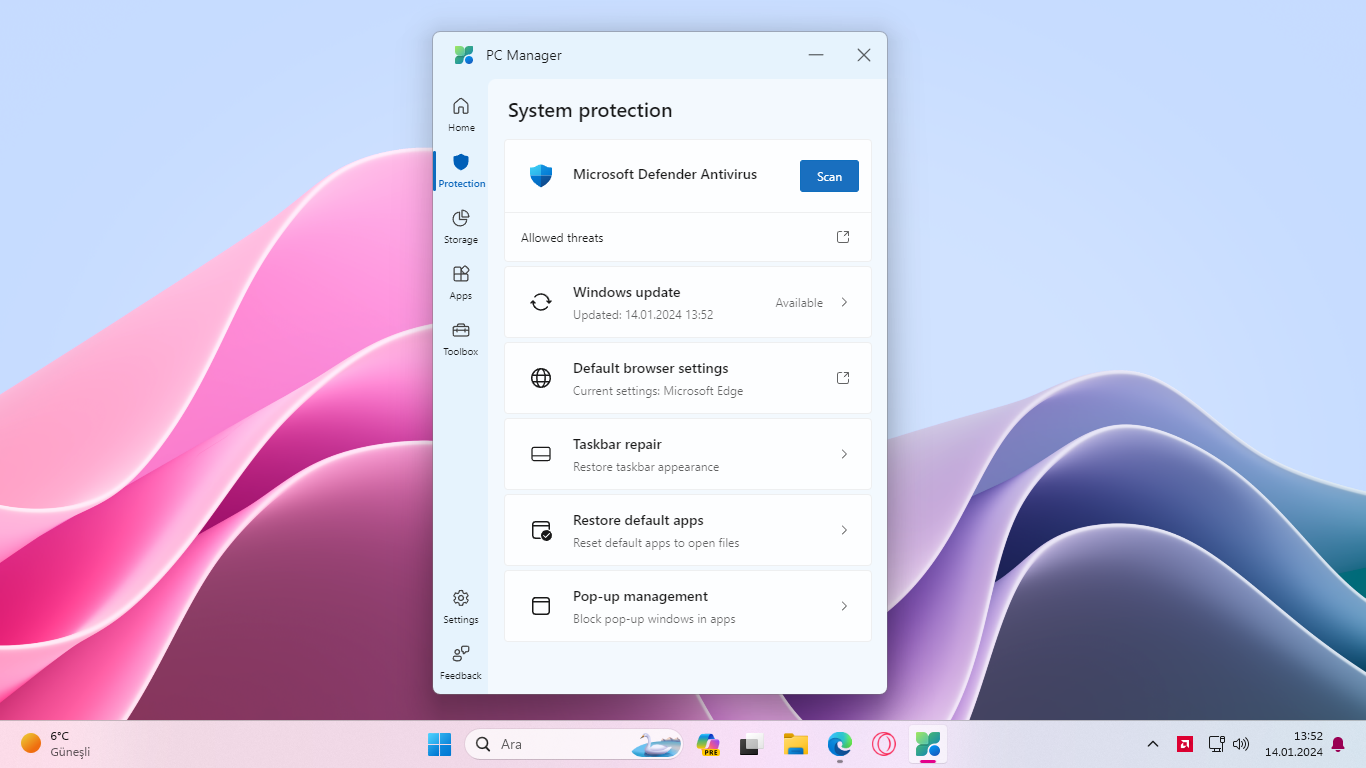Open volume control in system tray

tap(1241, 744)
